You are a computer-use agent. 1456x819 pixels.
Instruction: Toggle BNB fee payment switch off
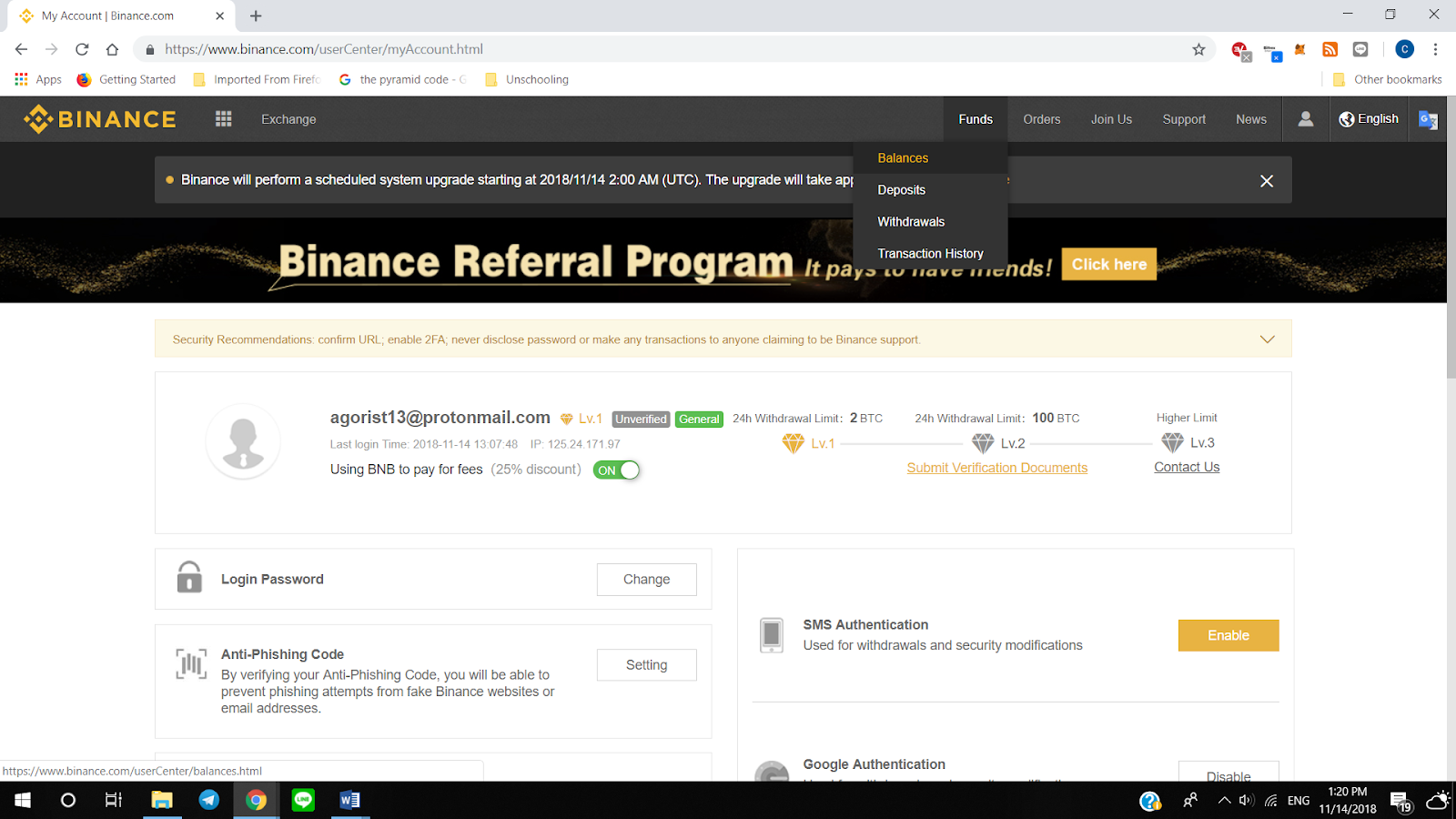click(x=616, y=470)
